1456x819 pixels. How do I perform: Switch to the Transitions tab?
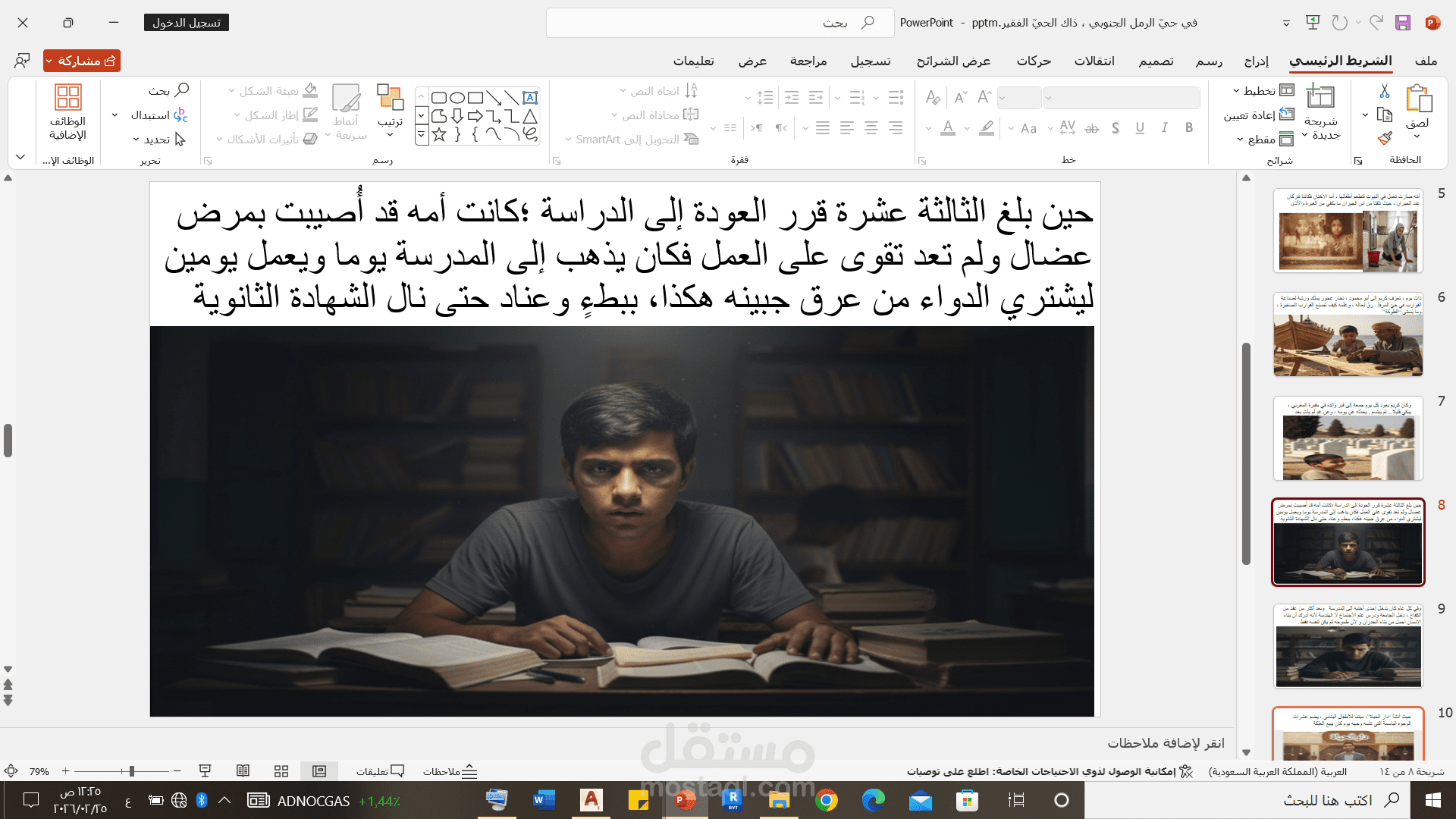click(x=1094, y=61)
